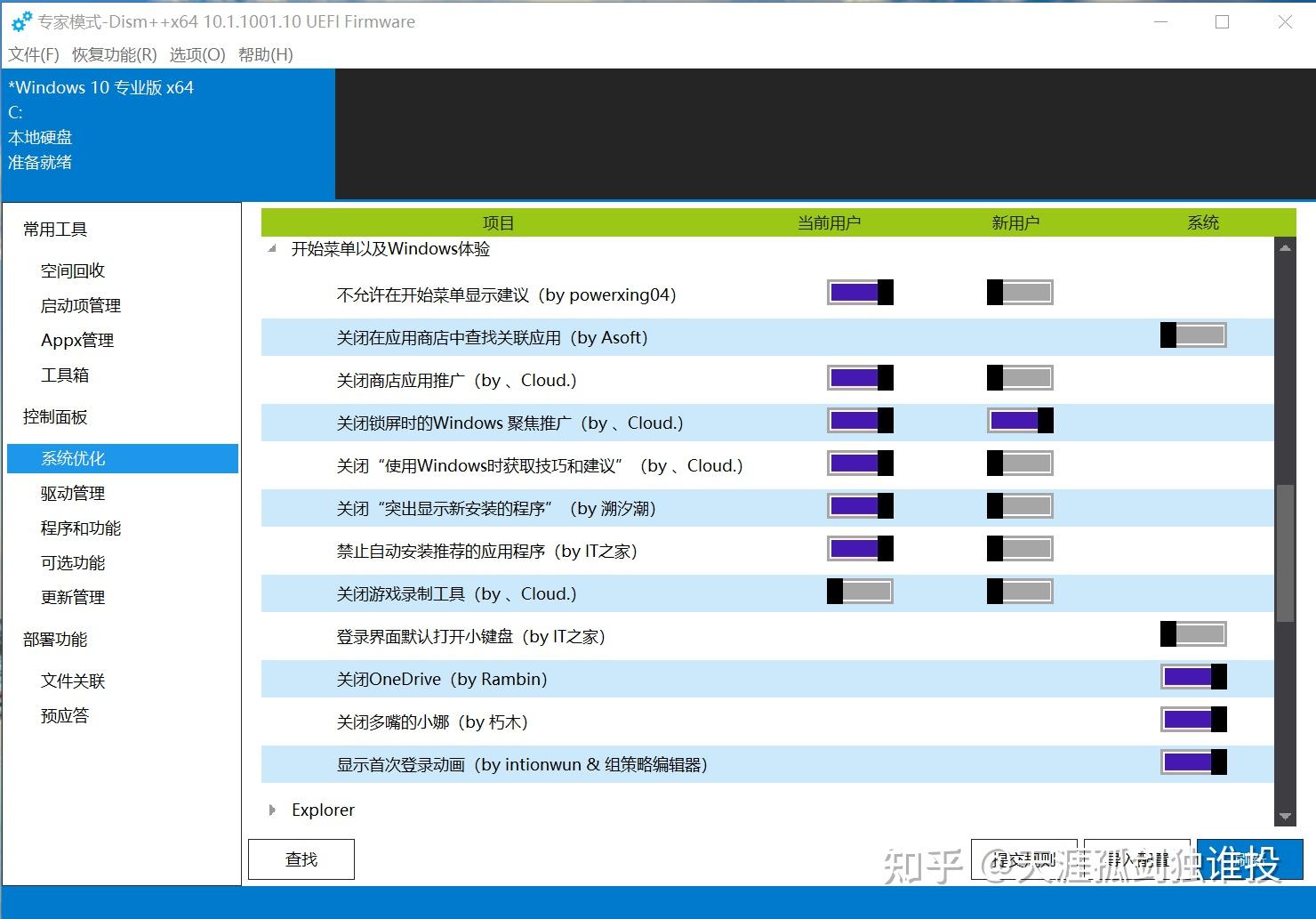Toggle new user switch for 不允许在开始菜单显示建议
Image resolution: width=1316 pixels, height=919 pixels.
1020,293
